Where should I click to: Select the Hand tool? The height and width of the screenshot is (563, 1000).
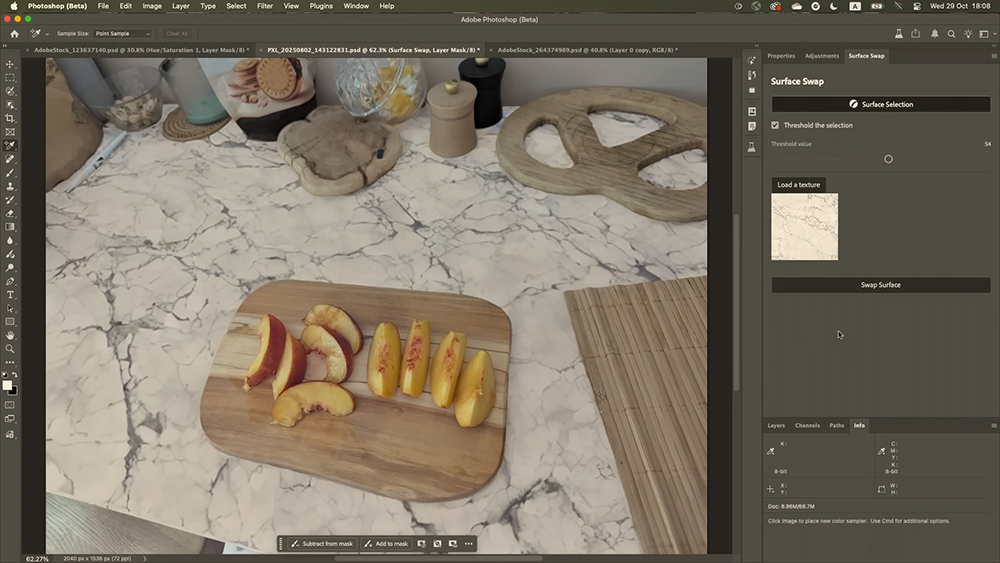point(10,335)
